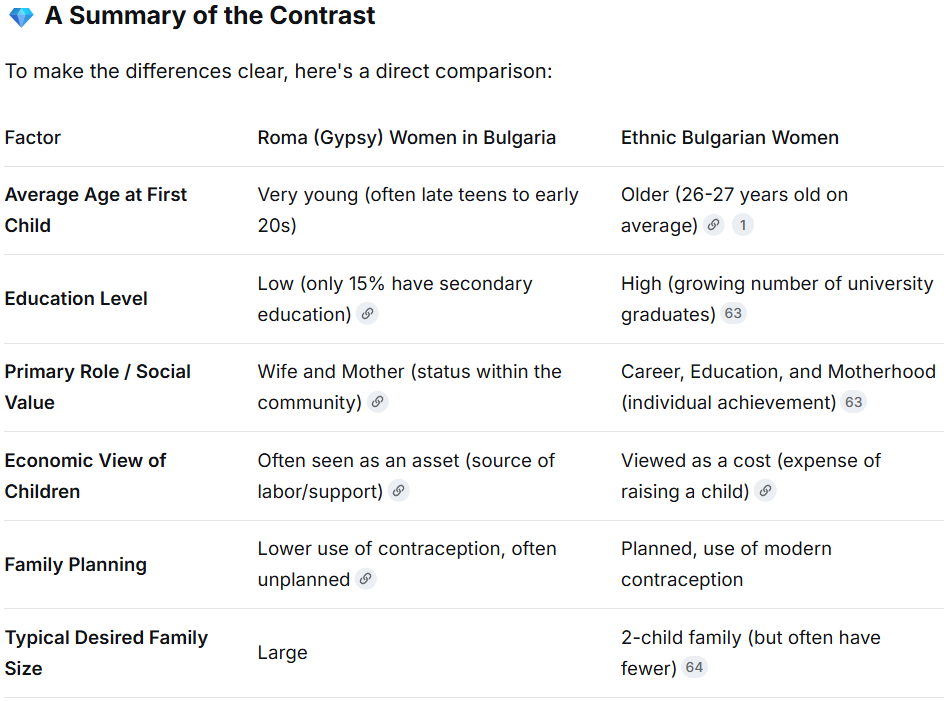Select the 'Family Planning' row label
Image resolution: width=951 pixels, height=701 pixels.
[x=76, y=565]
